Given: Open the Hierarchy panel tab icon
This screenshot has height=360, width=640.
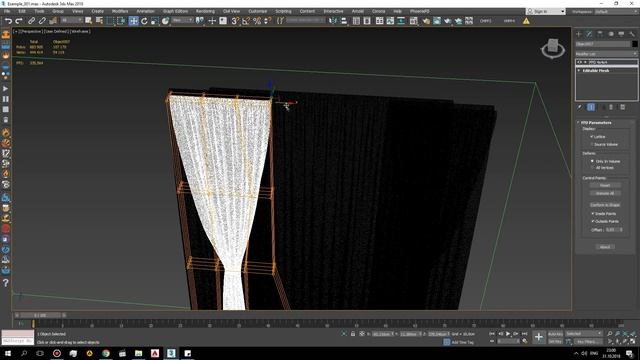Looking at the screenshot, I should (600, 34).
